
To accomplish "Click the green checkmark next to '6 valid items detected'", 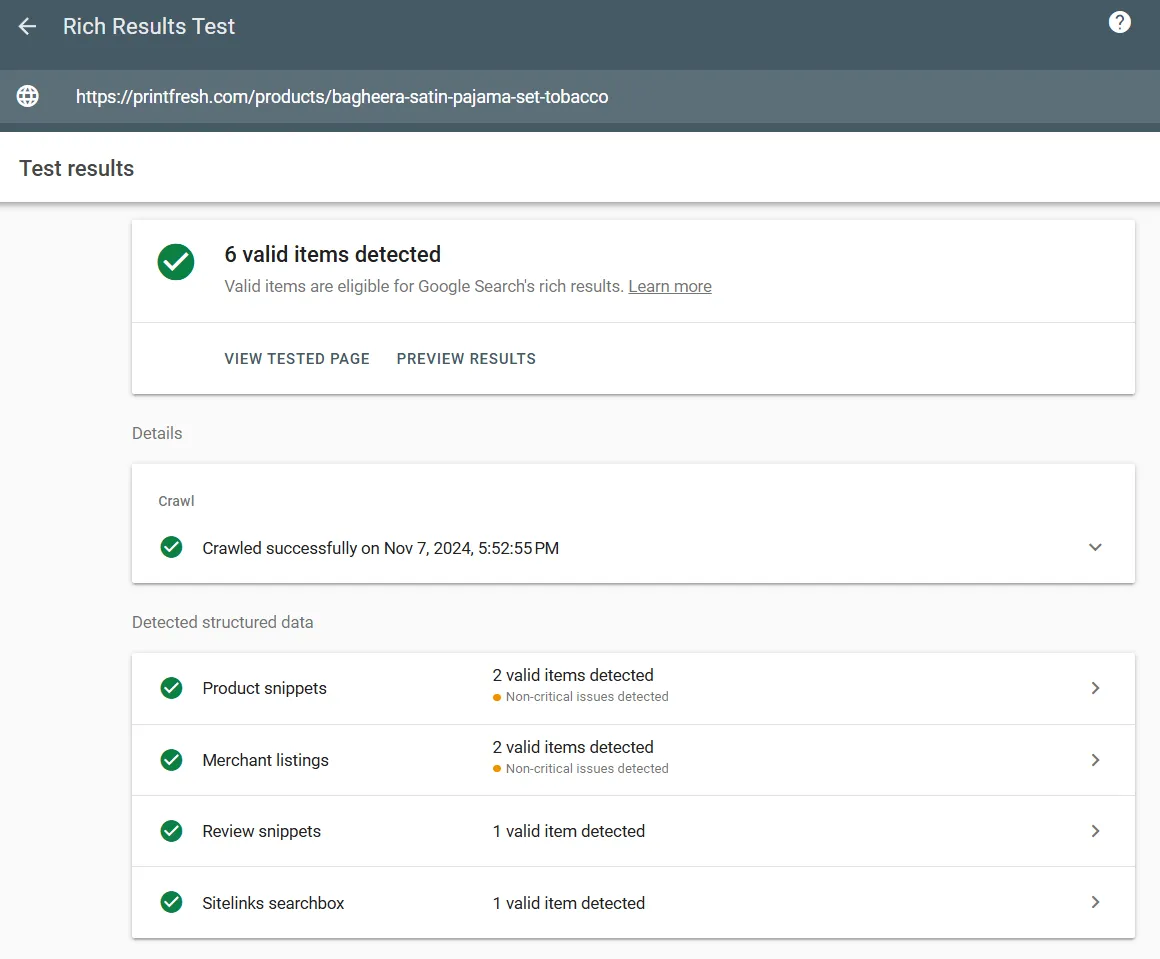I will pyautogui.click(x=176, y=262).
